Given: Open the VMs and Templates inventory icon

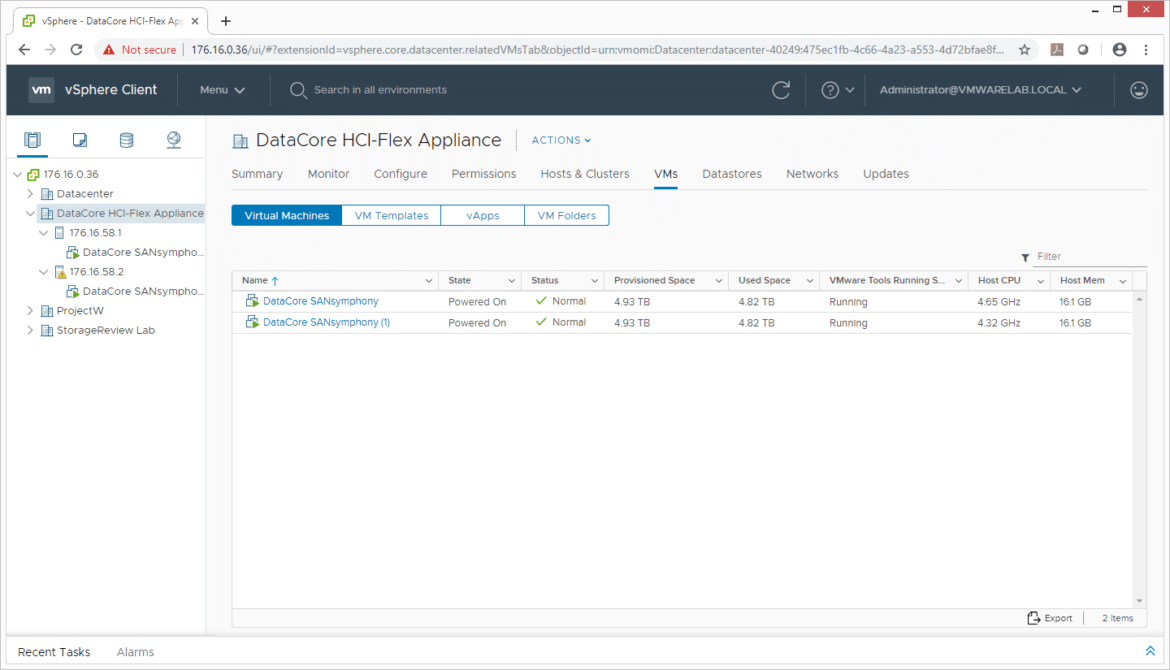Looking at the screenshot, I should coord(79,140).
